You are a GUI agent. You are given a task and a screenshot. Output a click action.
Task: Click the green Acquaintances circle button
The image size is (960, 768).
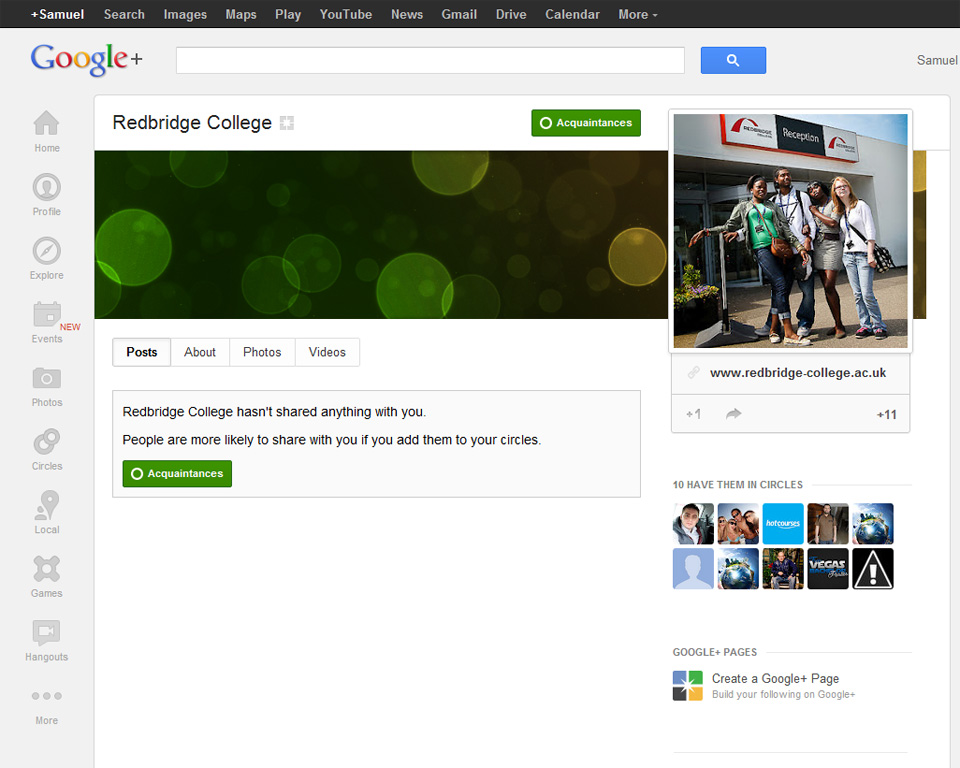[x=585, y=122]
